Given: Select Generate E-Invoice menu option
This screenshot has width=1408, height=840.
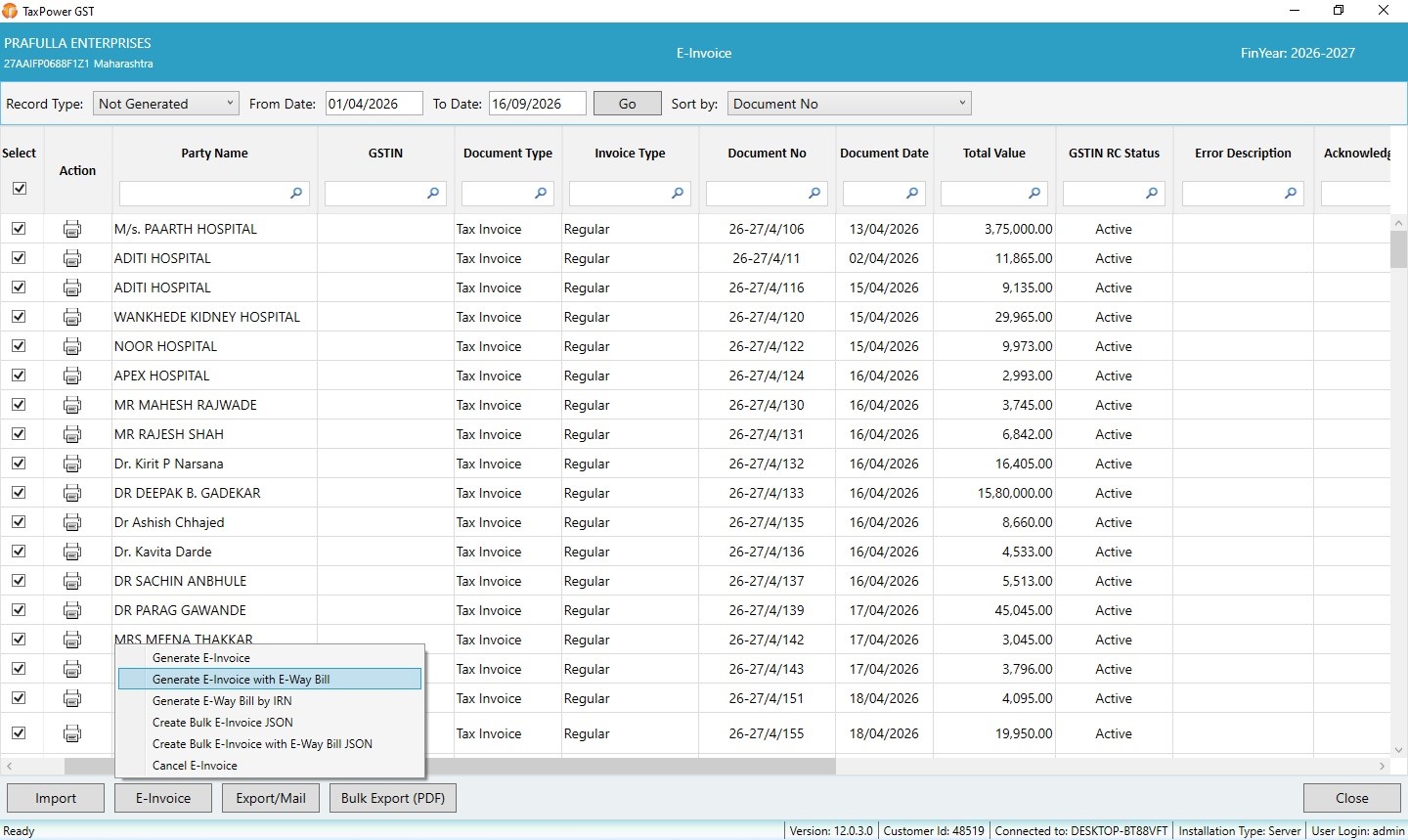Looking at the screenshot, I should (270, 658).
